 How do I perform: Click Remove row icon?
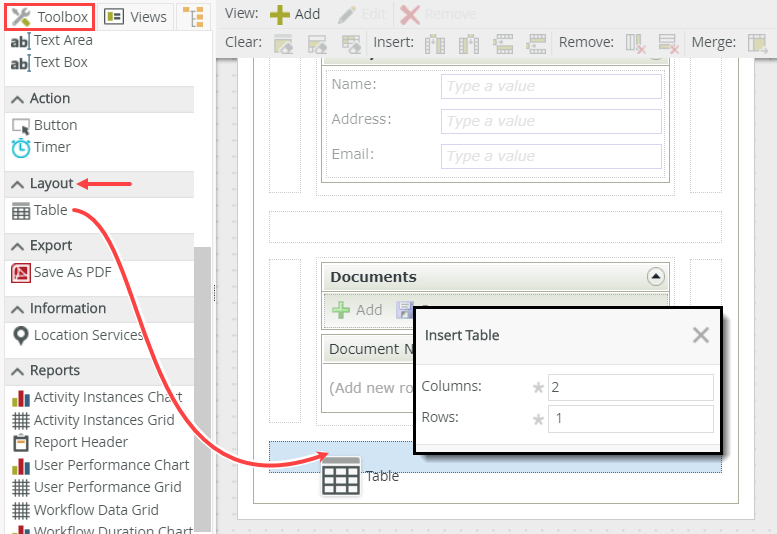pos(668,44)
